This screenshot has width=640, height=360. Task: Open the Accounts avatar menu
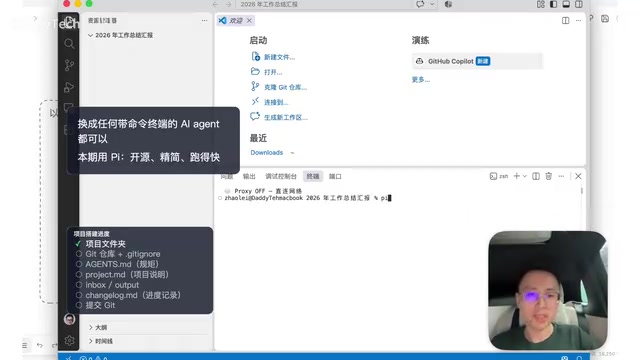(69, 319)
